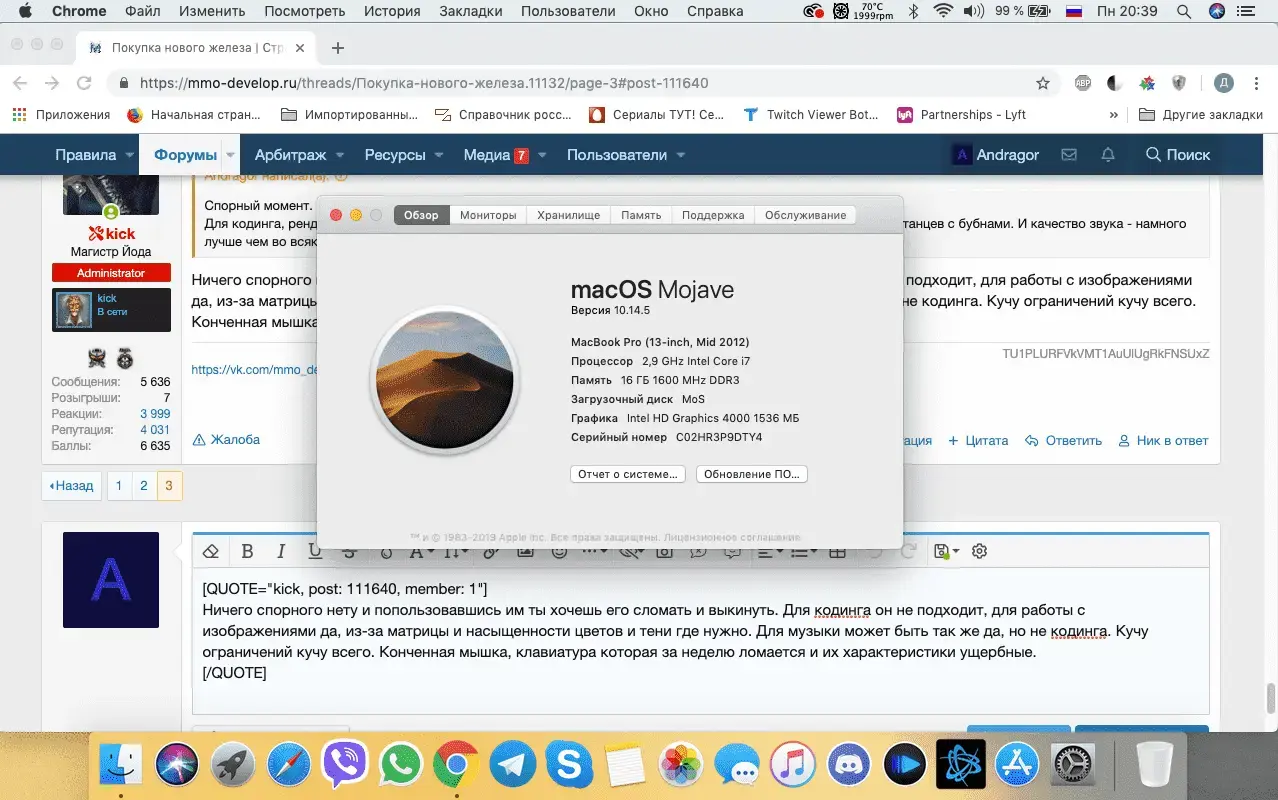Expand the Форумы navigation dropdown arrow

[x=231, y=155]
